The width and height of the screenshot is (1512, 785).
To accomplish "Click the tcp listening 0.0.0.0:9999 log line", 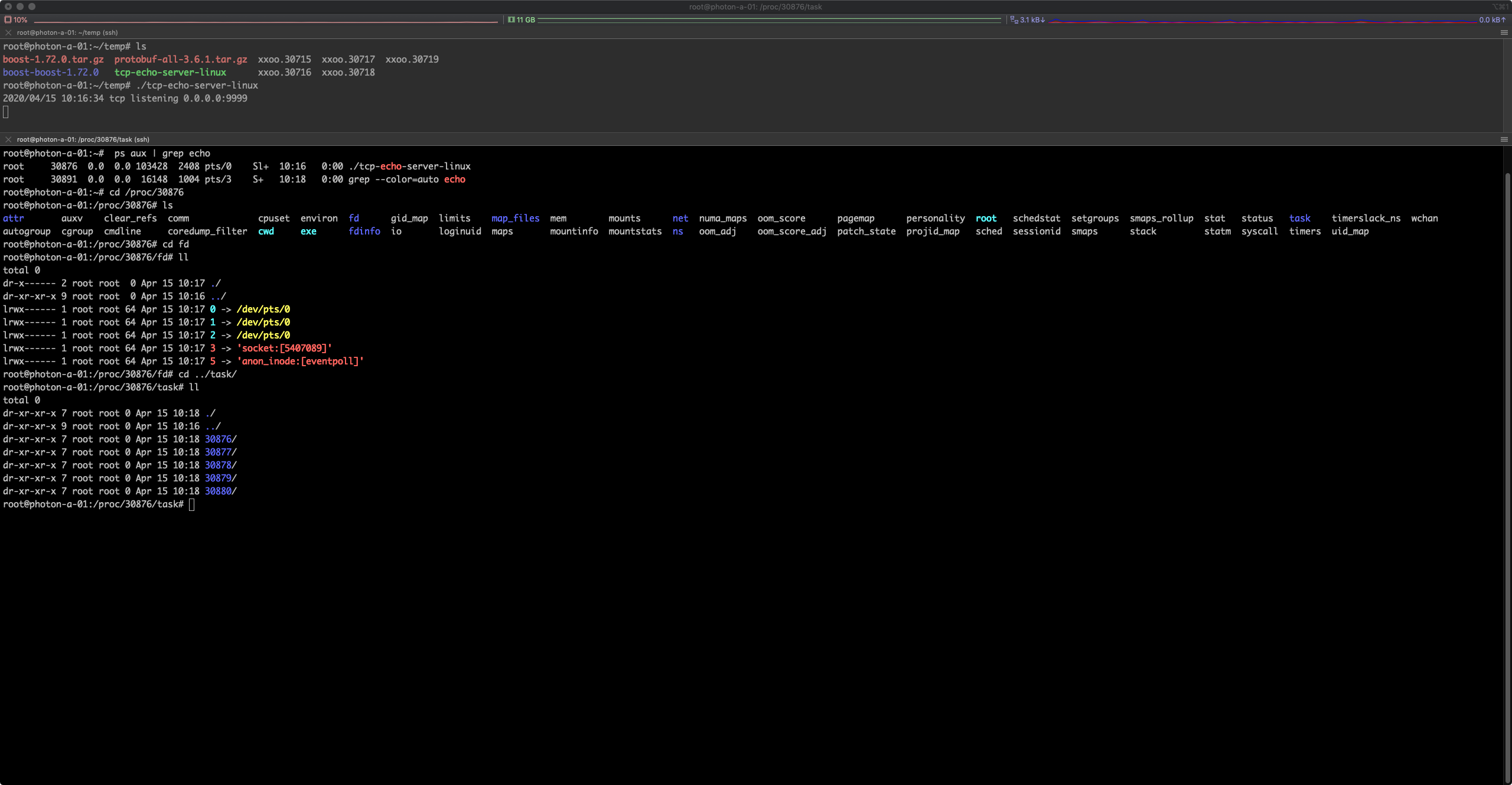I will (125, 98).
